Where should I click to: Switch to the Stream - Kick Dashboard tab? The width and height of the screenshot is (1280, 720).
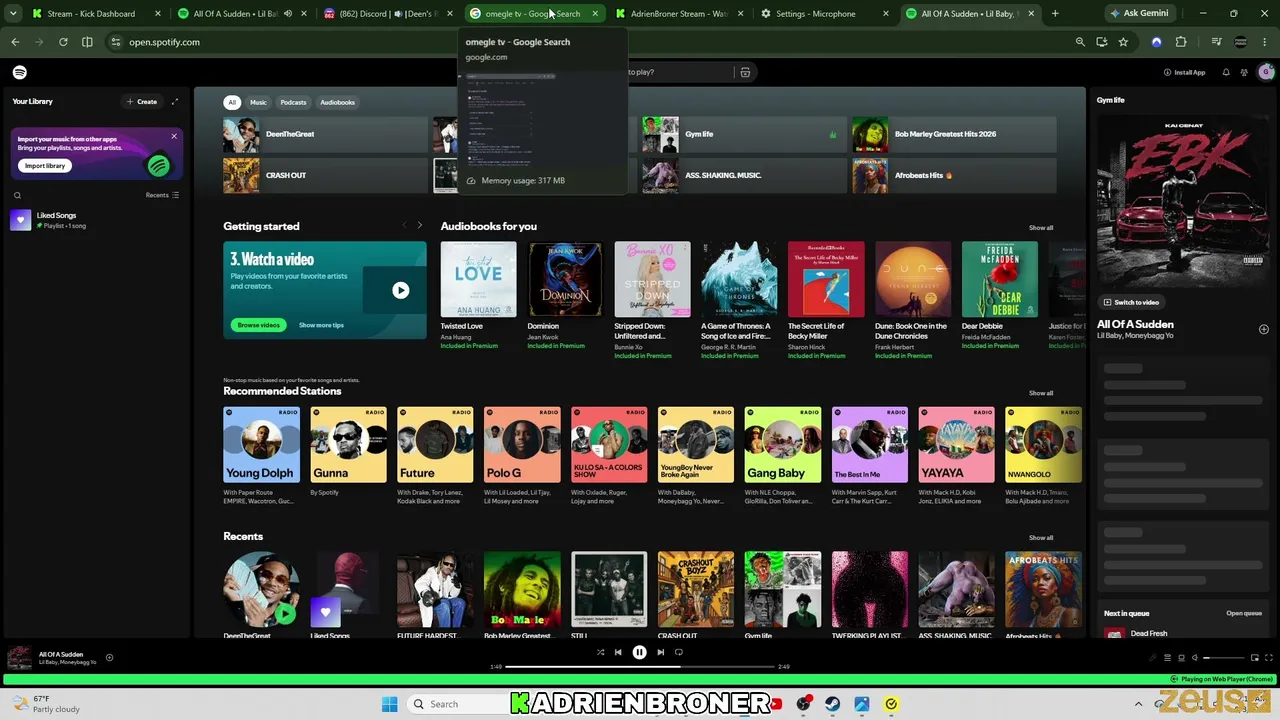tap(96, 14)
